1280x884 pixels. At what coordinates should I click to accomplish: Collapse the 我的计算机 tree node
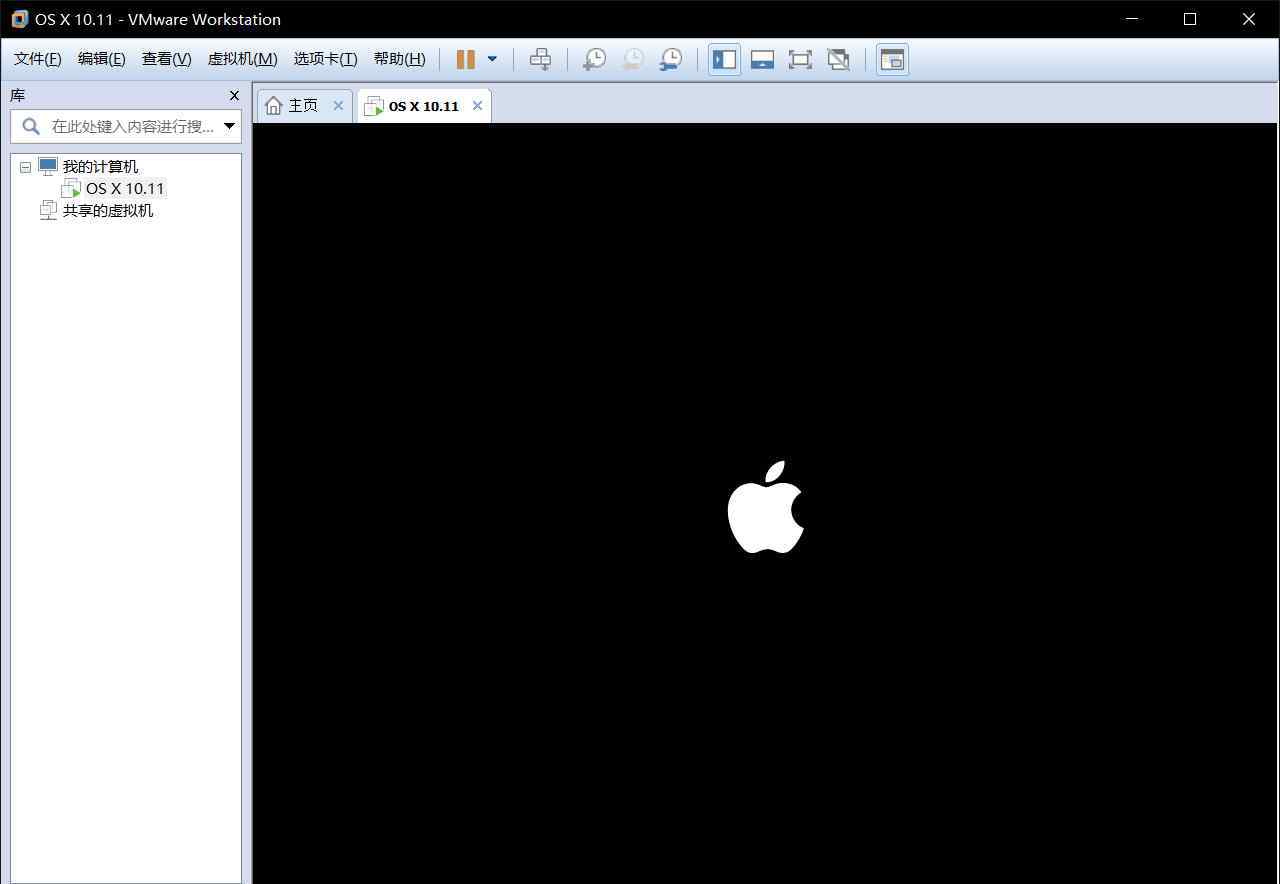point(25,167)
